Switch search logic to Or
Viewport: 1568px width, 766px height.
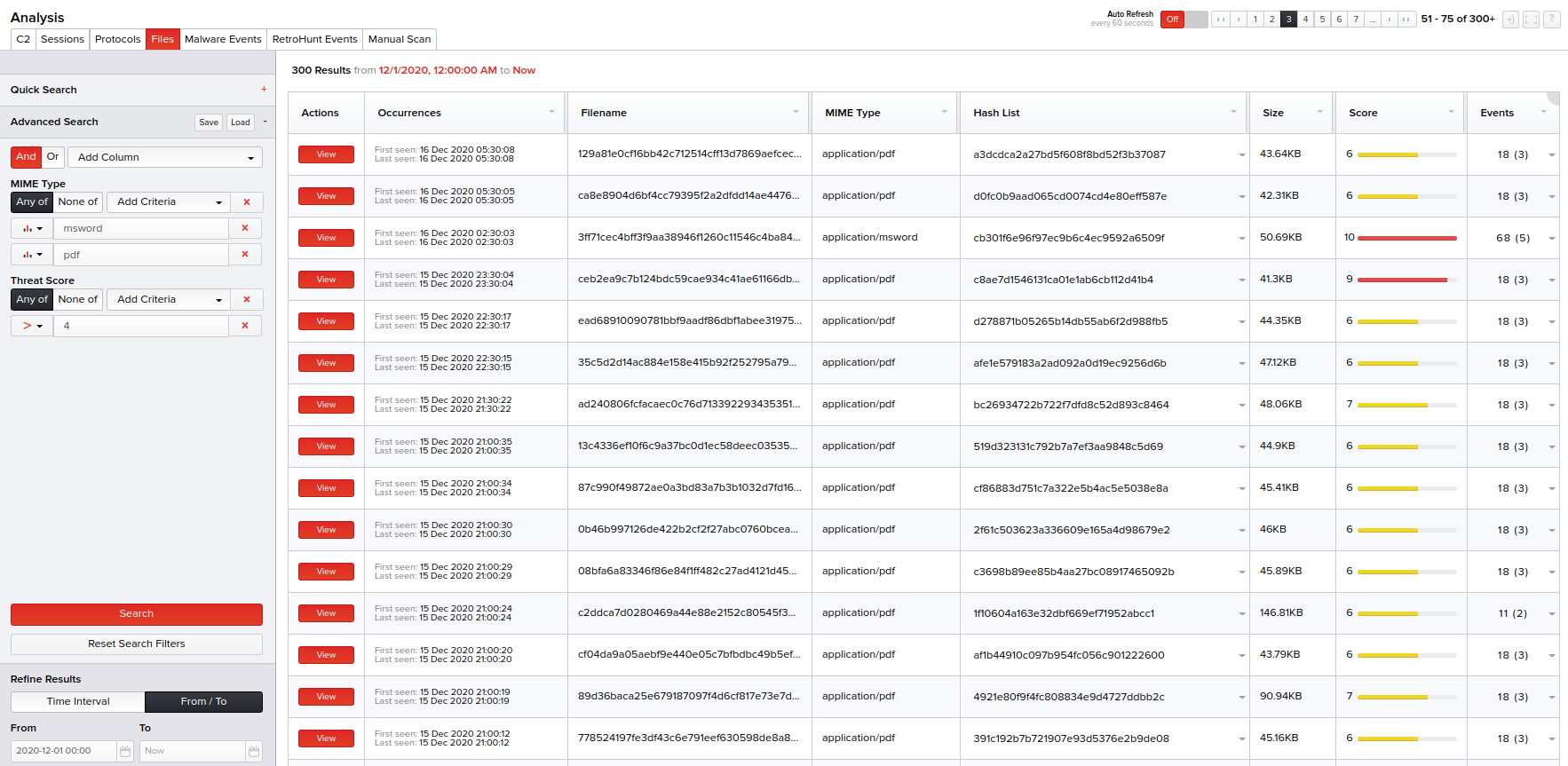pyautogui.click(x=52, y=157)
